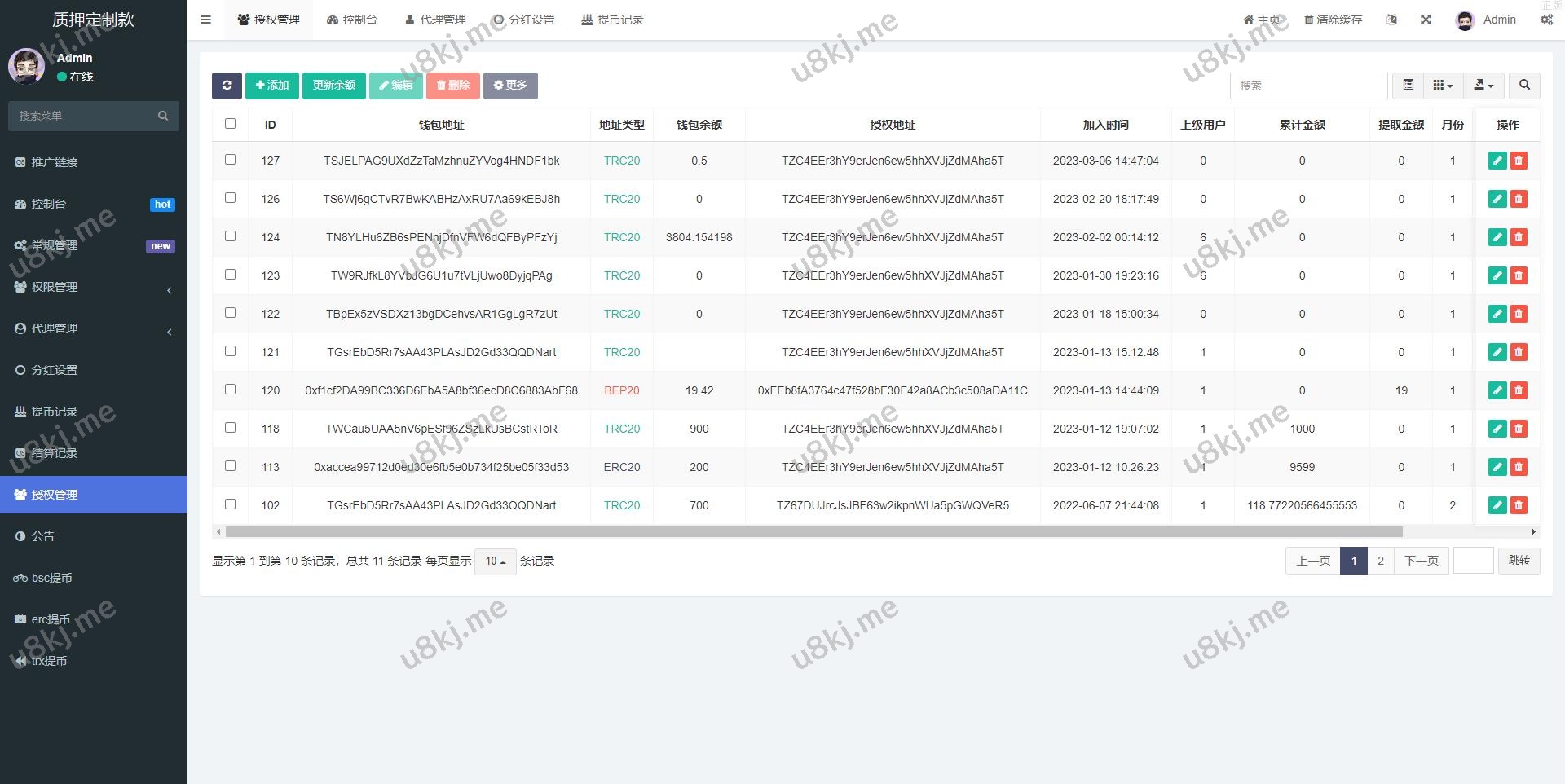Click the 搜索 input field above table
The image size is (1565, 784).
(x=1308, y=86)
